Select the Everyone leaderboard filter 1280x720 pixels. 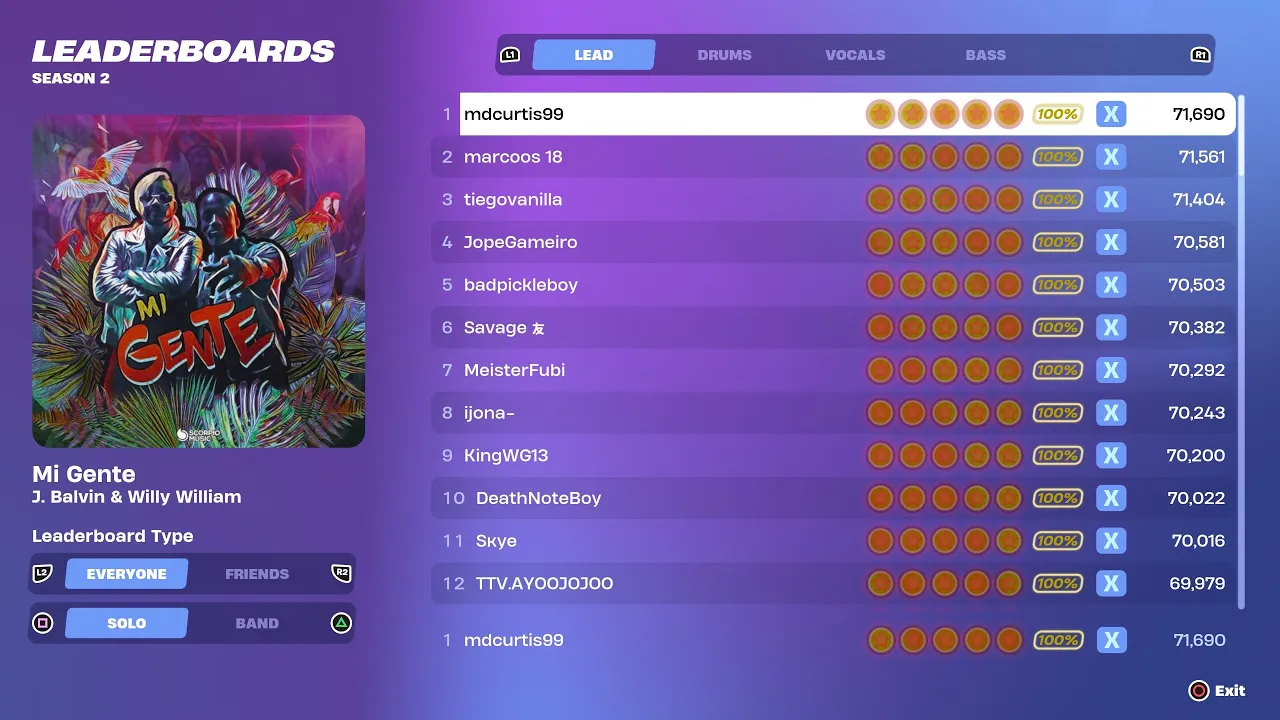(127, 574)
